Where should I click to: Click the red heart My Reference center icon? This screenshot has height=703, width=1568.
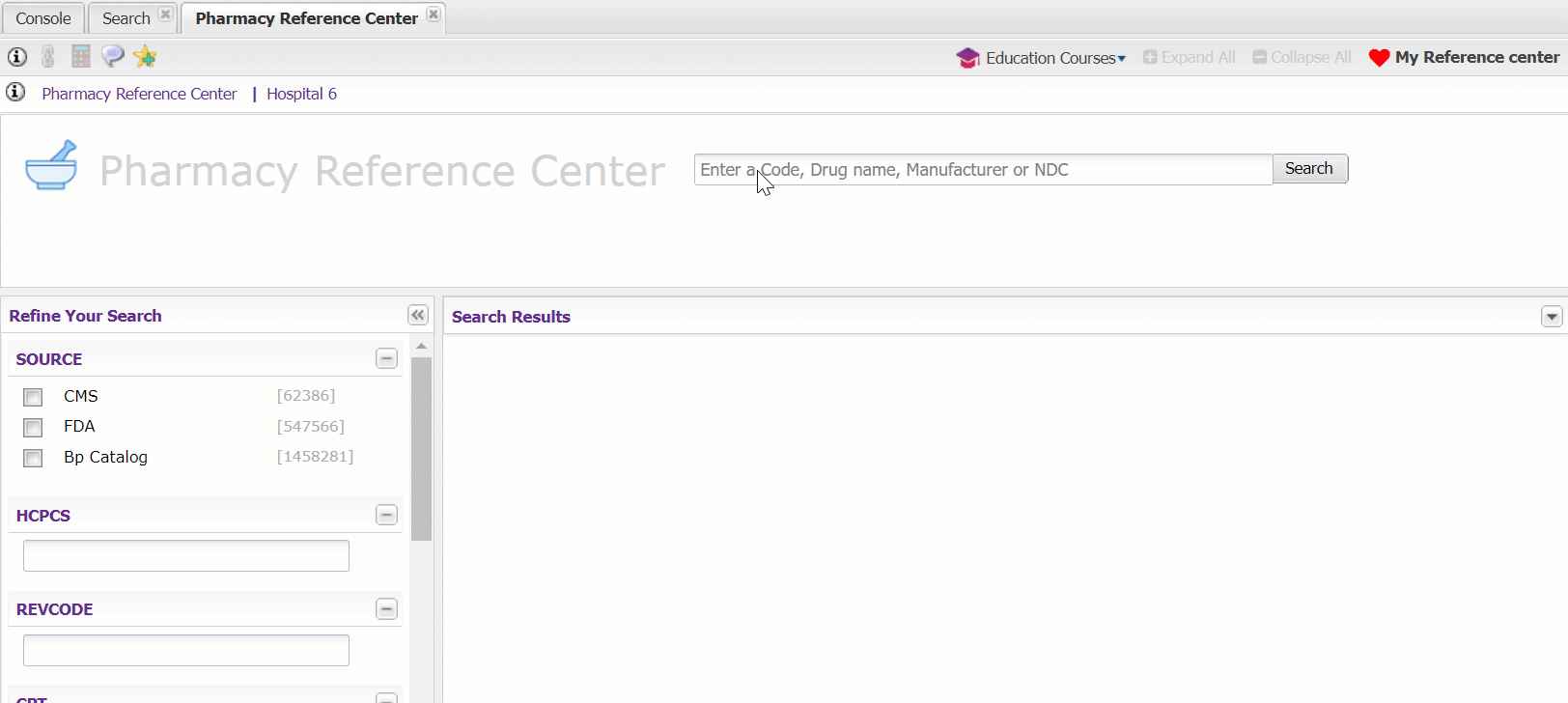pyautogui.click(x=1379, y=58)
